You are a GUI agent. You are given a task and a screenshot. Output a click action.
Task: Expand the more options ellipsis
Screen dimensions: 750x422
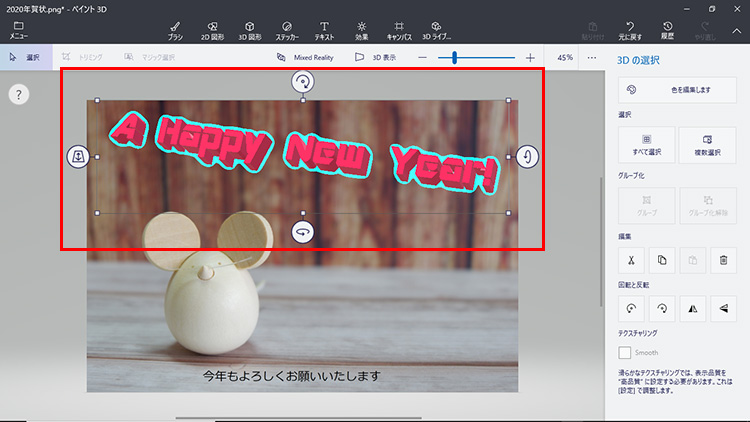592,58
